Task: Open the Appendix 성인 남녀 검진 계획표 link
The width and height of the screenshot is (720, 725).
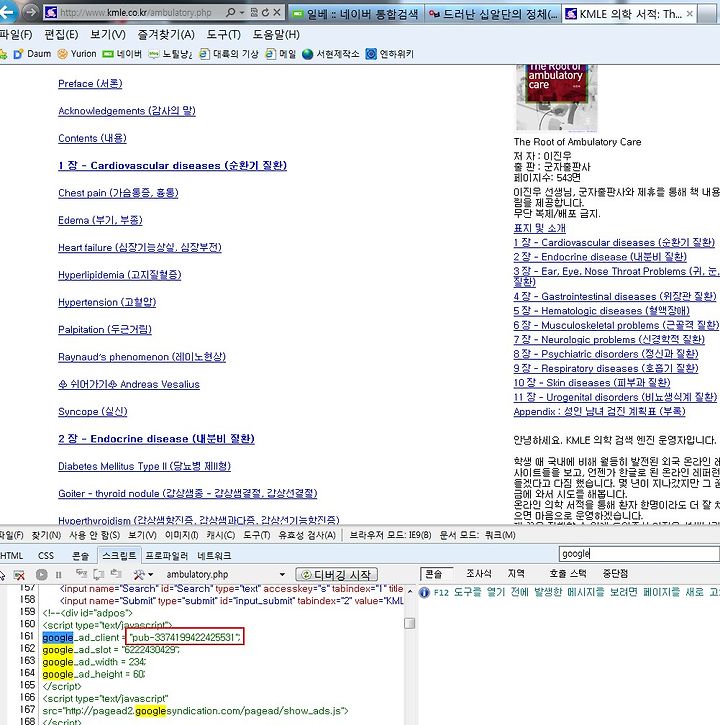Action: point(599,411)
